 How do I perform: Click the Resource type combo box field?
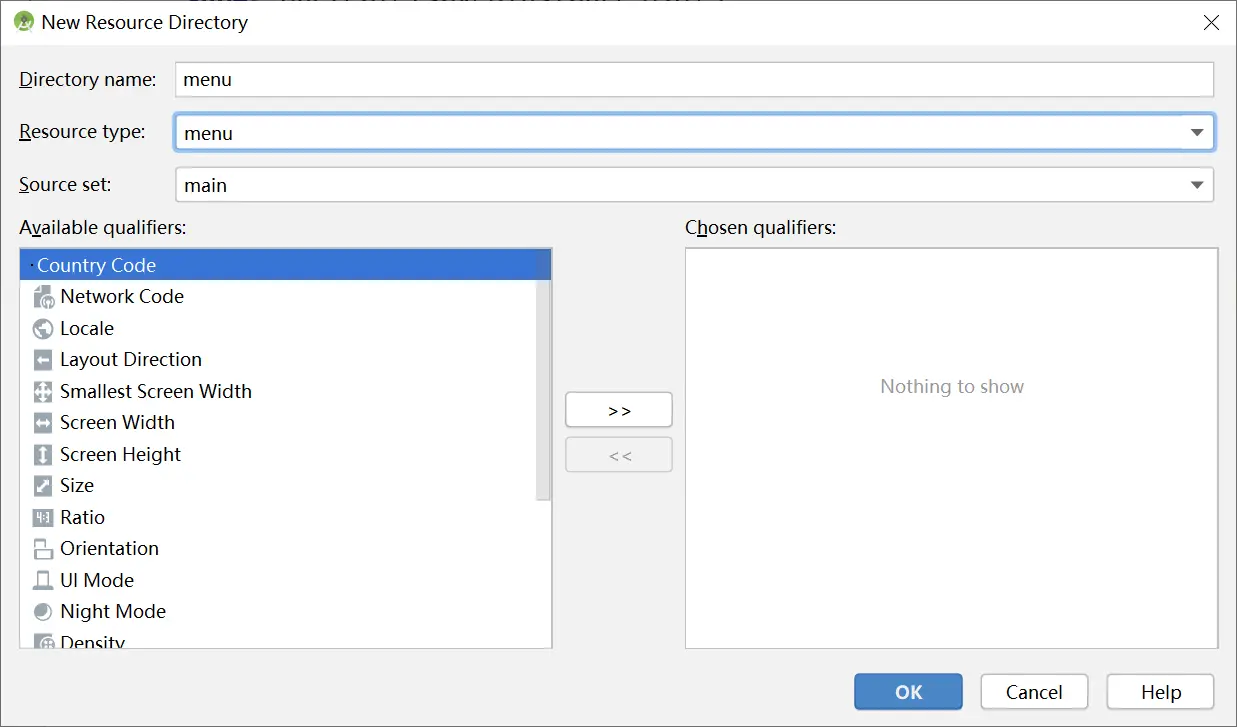(x=694, y=133)
